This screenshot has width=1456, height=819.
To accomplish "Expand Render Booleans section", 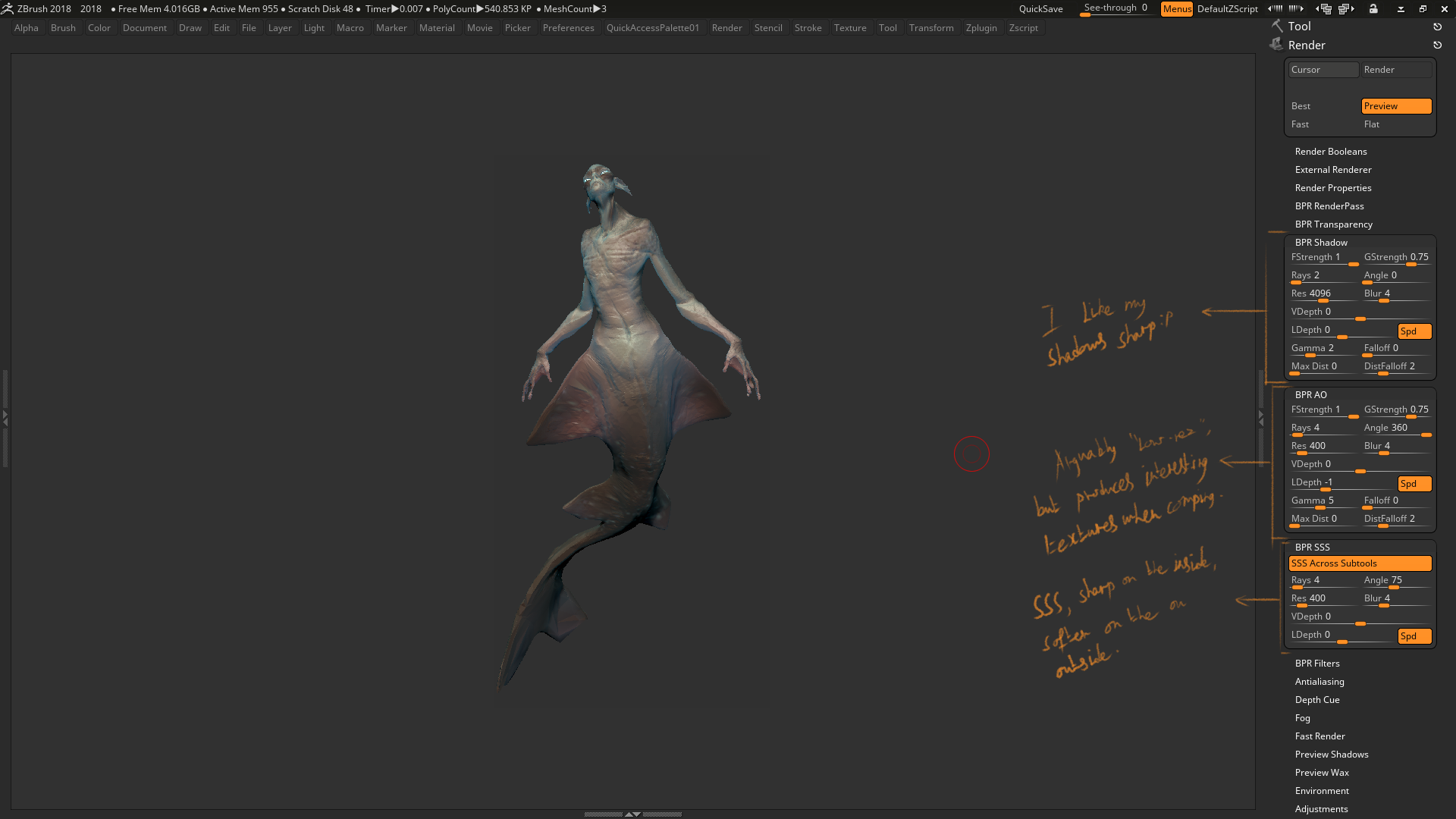I will click(1331, 152).
